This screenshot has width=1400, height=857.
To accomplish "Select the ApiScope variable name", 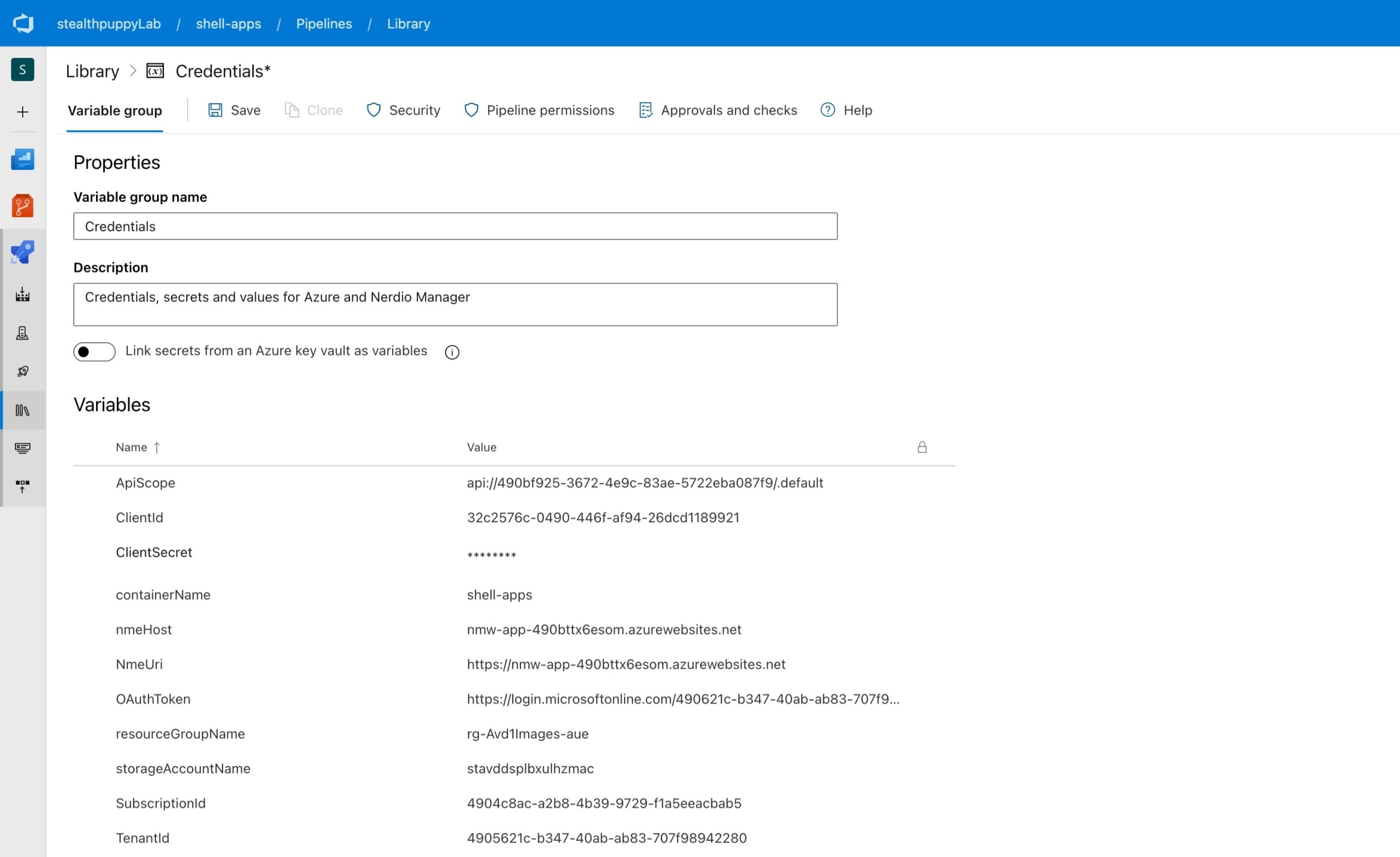I will click(x=145, y=482).
